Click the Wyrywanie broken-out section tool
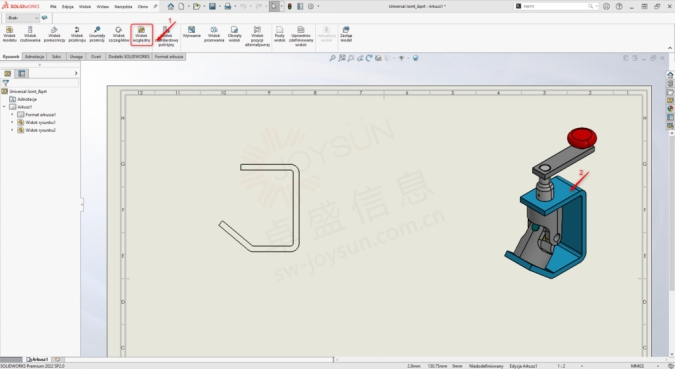 (x=192, y=33)
